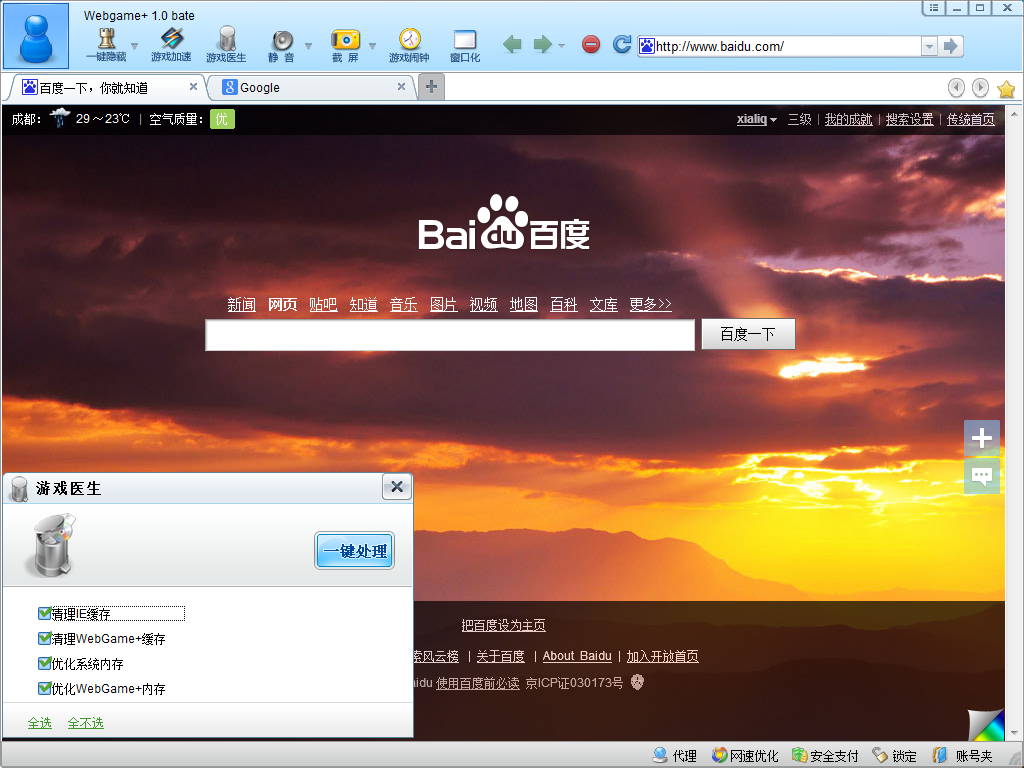Open the 音乐 music category
Screen dimensions: 1024x768
pos(404,304)
